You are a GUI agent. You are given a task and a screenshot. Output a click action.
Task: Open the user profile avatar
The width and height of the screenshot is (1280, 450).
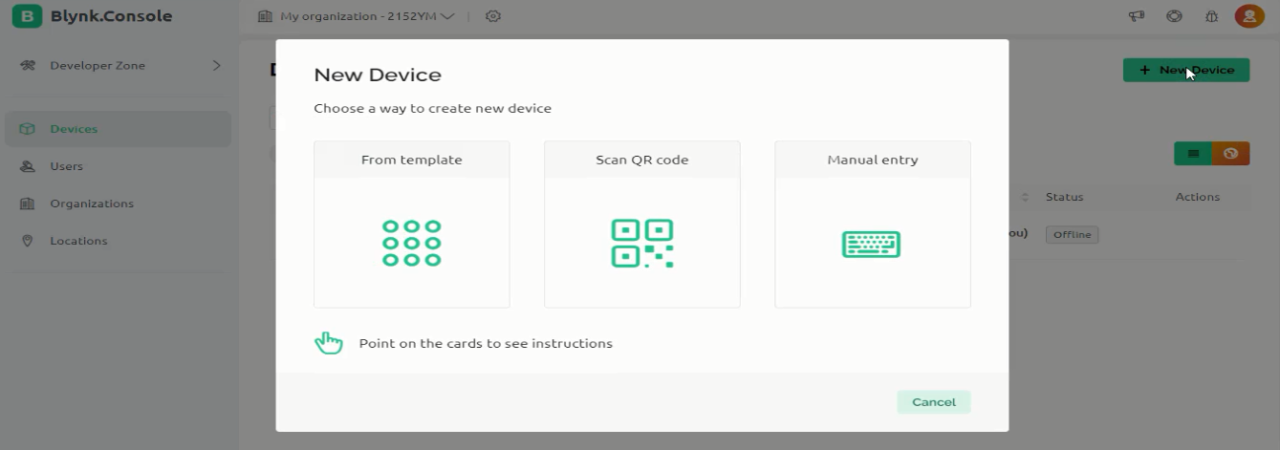click(1249, 16)
